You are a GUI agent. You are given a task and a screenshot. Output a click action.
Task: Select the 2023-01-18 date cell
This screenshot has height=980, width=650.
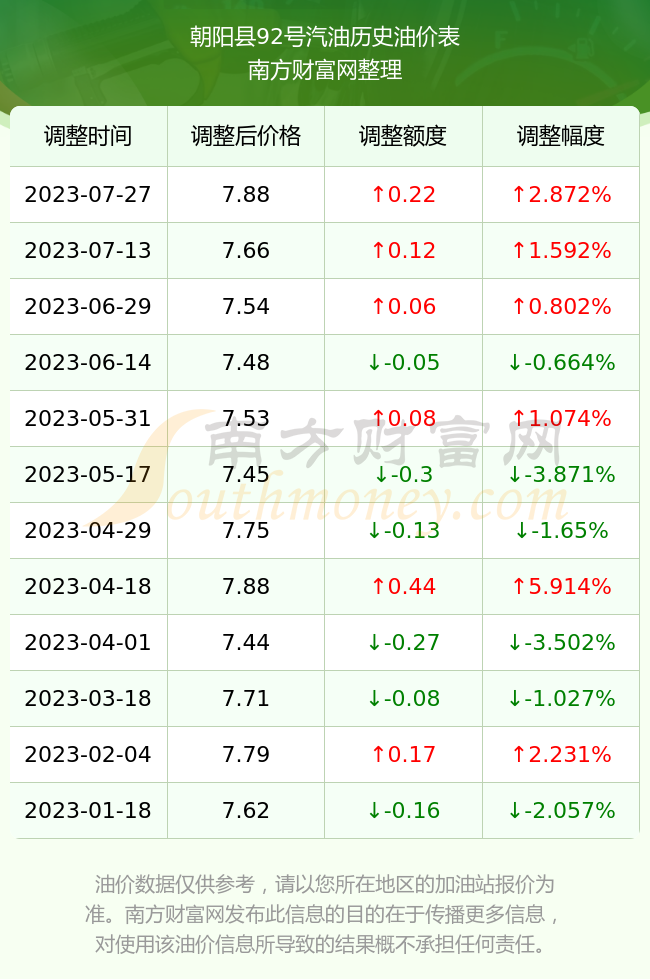pos(88,811)
